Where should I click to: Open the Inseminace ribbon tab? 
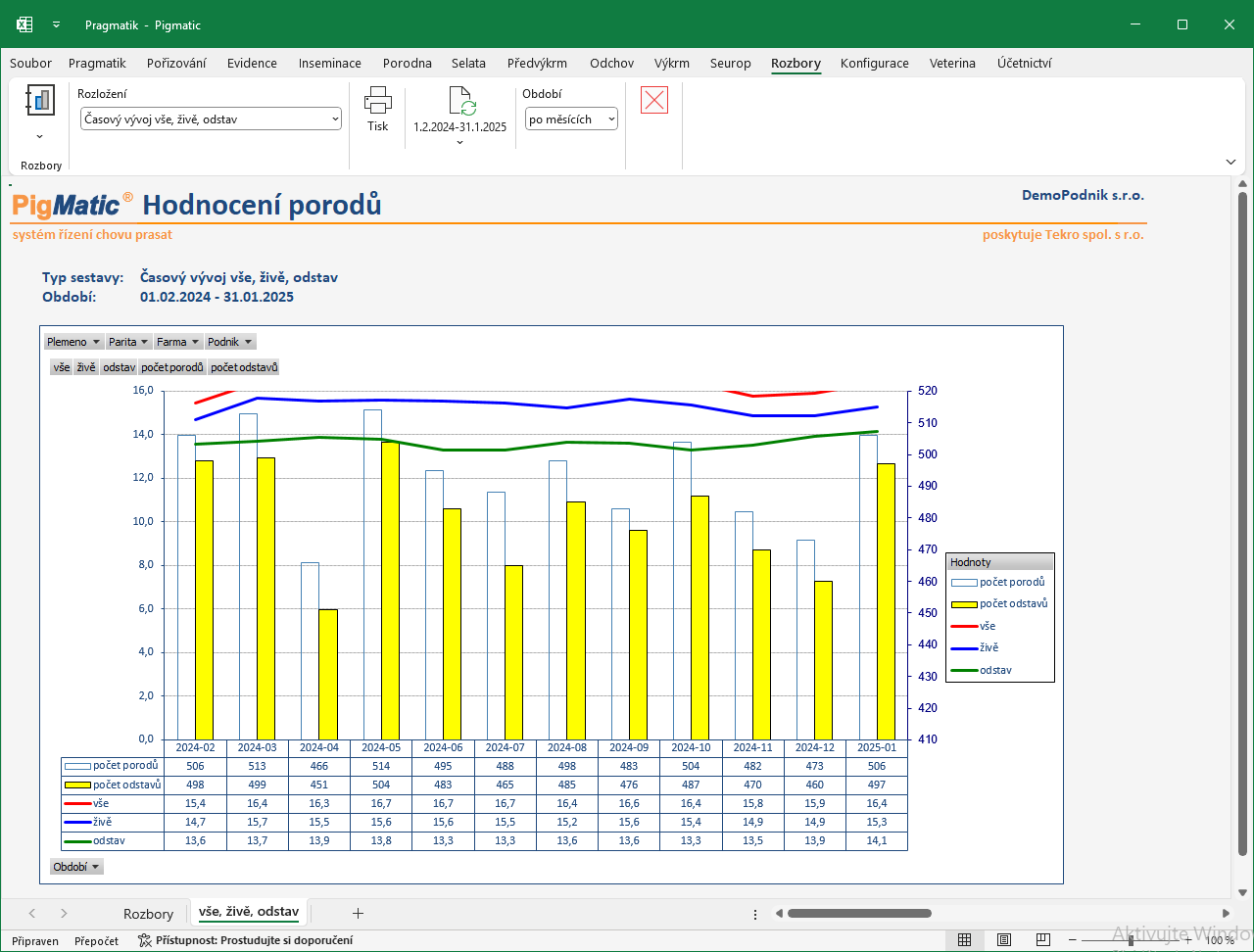click(330, 63)
